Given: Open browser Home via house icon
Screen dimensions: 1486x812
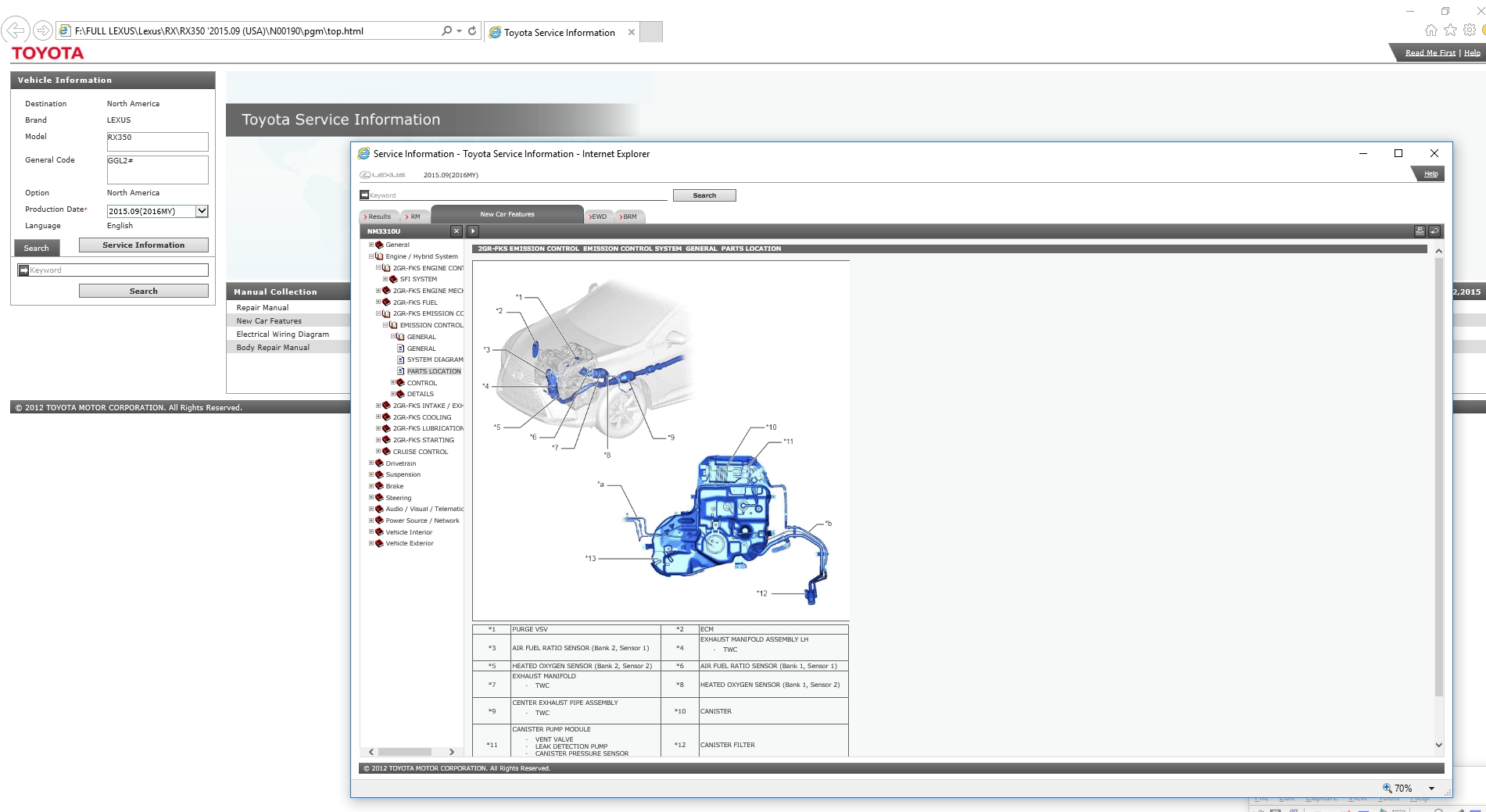Looking at the screenshot, I should [1430, 30].
